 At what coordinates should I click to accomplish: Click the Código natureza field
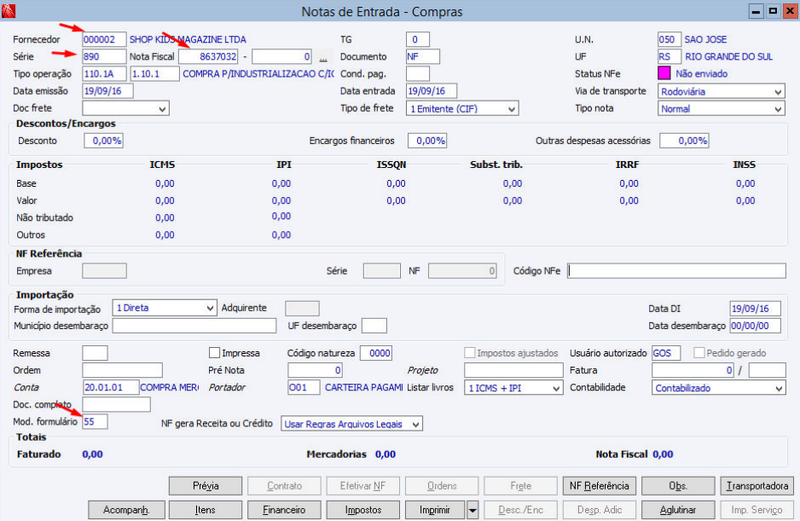pos(376,353)
